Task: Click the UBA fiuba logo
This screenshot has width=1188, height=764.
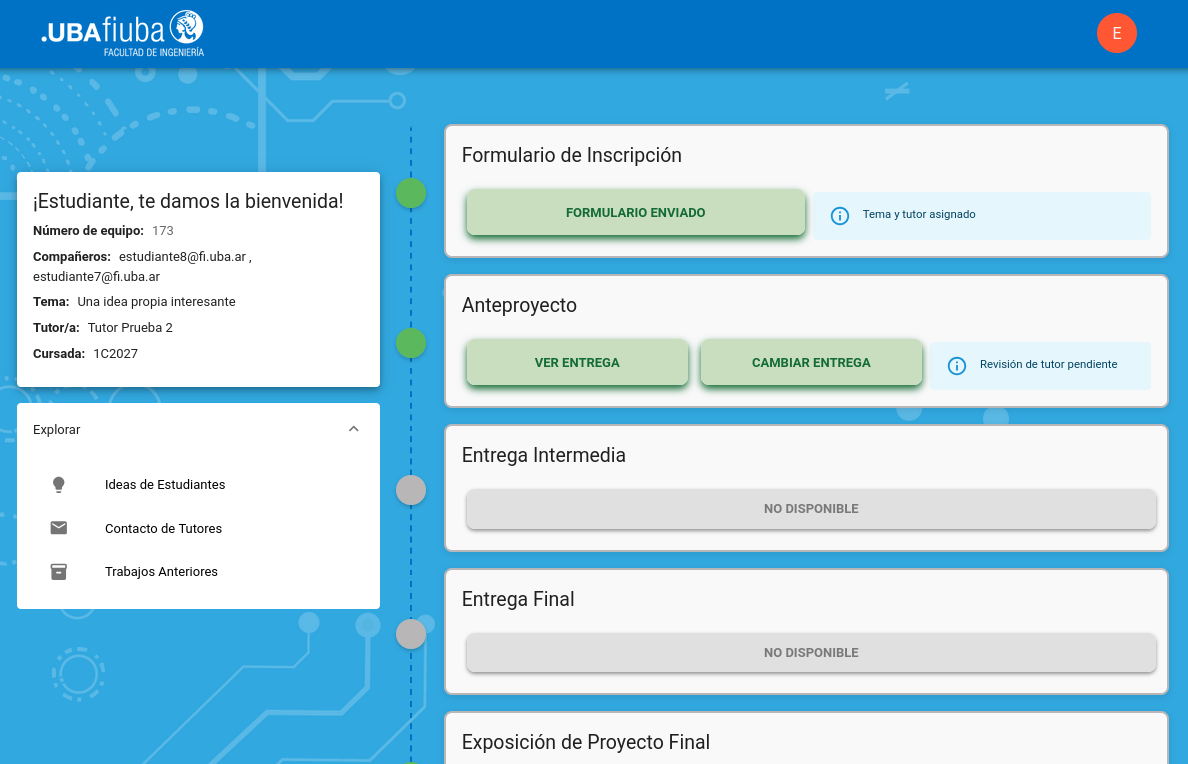Action: (122, 33)
